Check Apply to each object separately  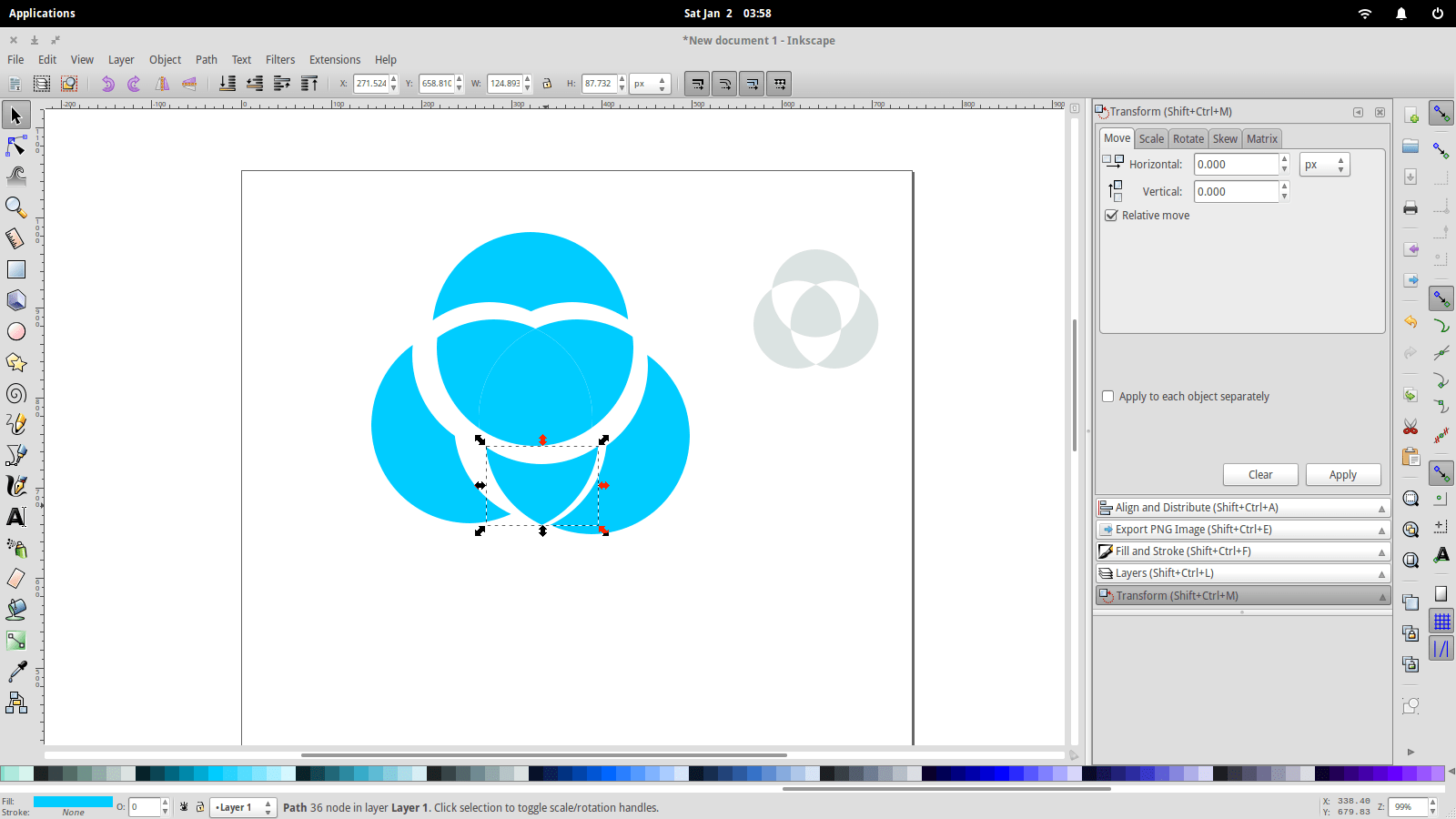click(x=1107, y=397)
